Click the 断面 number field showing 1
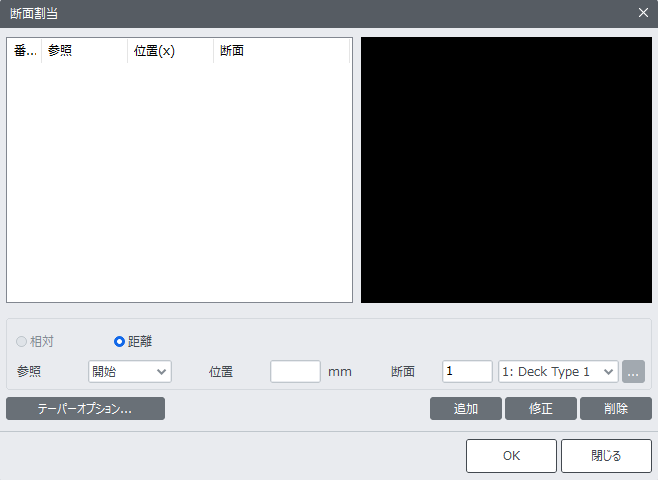The width and height of the screenshot is (658, 480). [x=467, y=372]
